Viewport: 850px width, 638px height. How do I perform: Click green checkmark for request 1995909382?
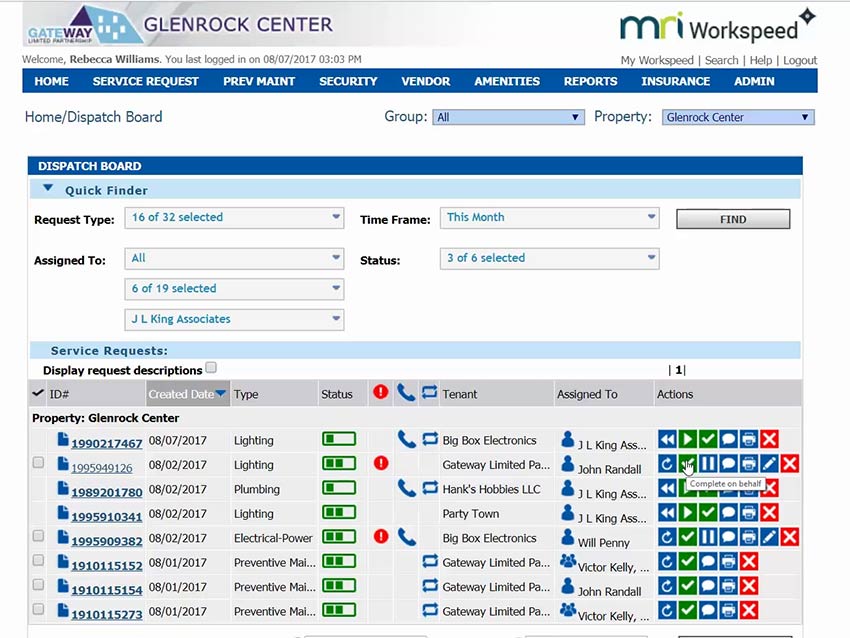[687, 537]
